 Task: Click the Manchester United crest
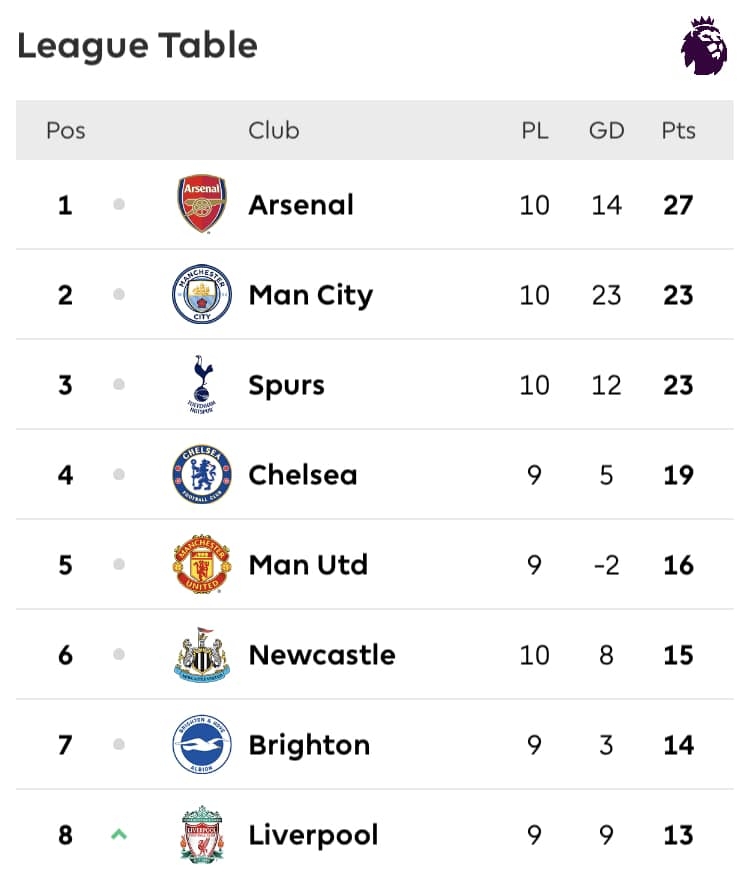point(201,564)
